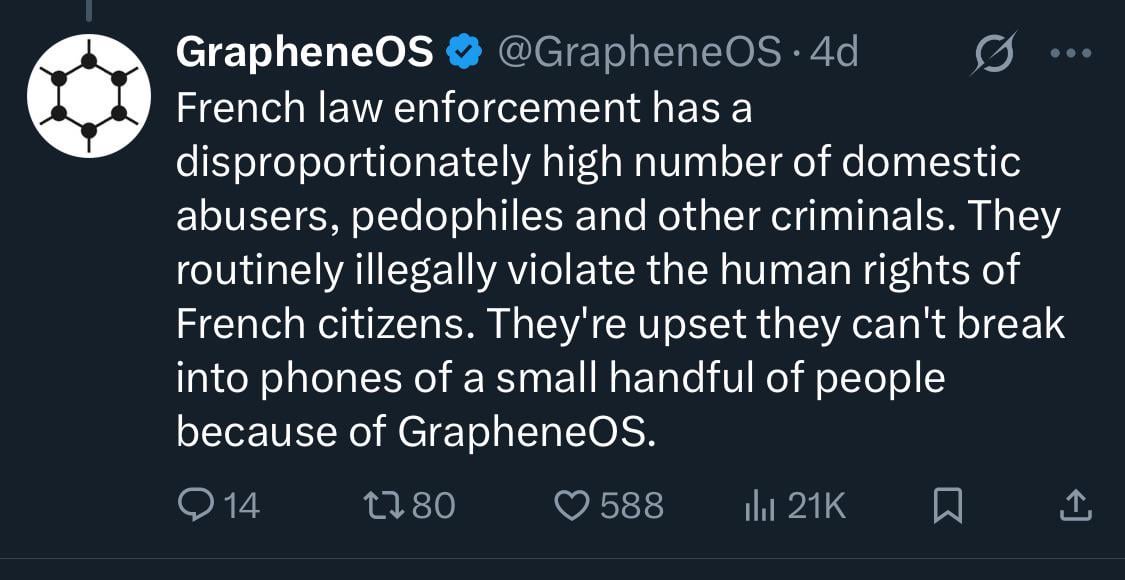Open the post via the 4d timestamp
The image size is (1125, 580).
tap(834, 52)
